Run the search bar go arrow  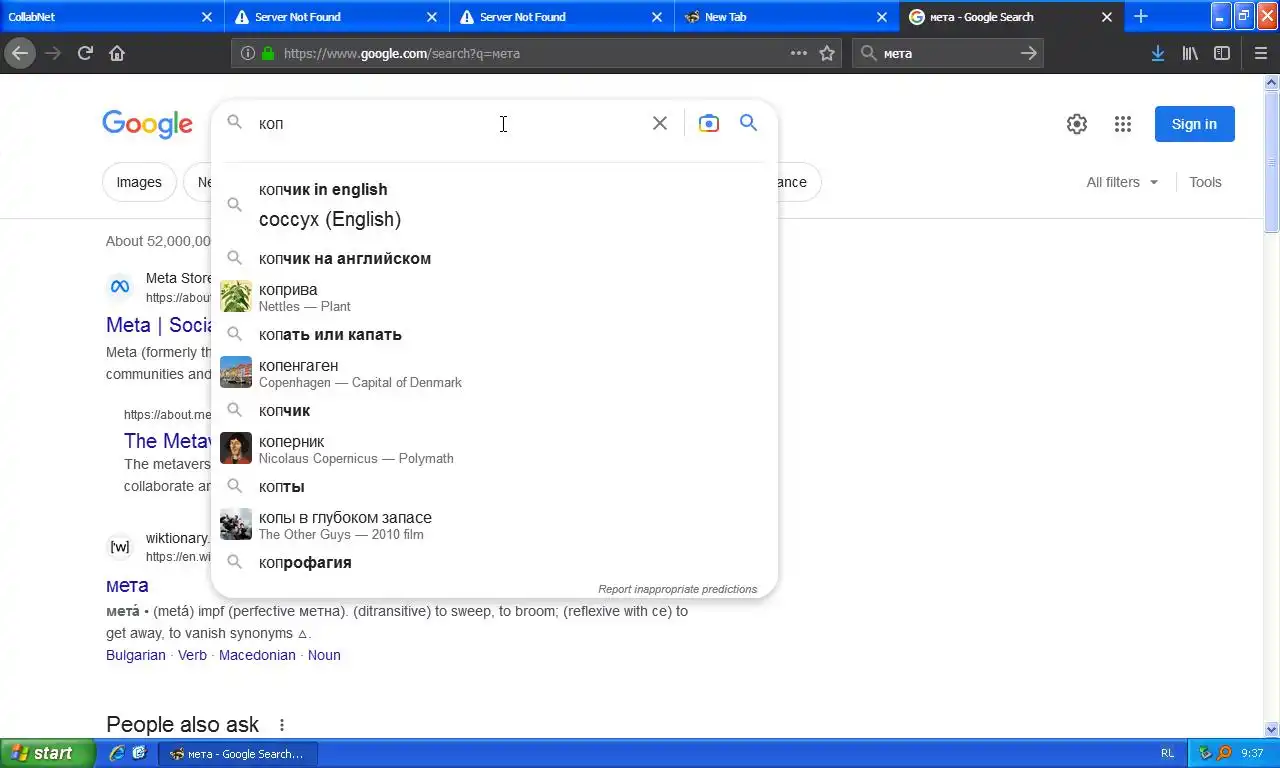(x=1028, y=53)
